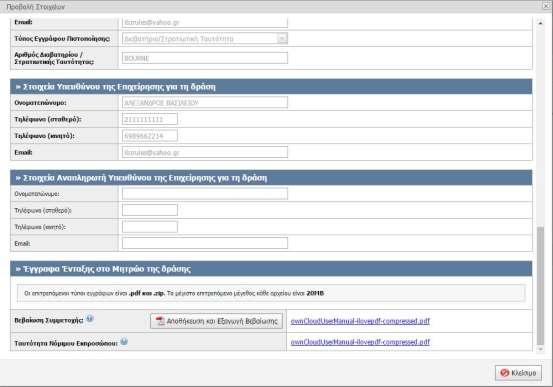Click the red icon on the Κλείσιμο button

505,373
